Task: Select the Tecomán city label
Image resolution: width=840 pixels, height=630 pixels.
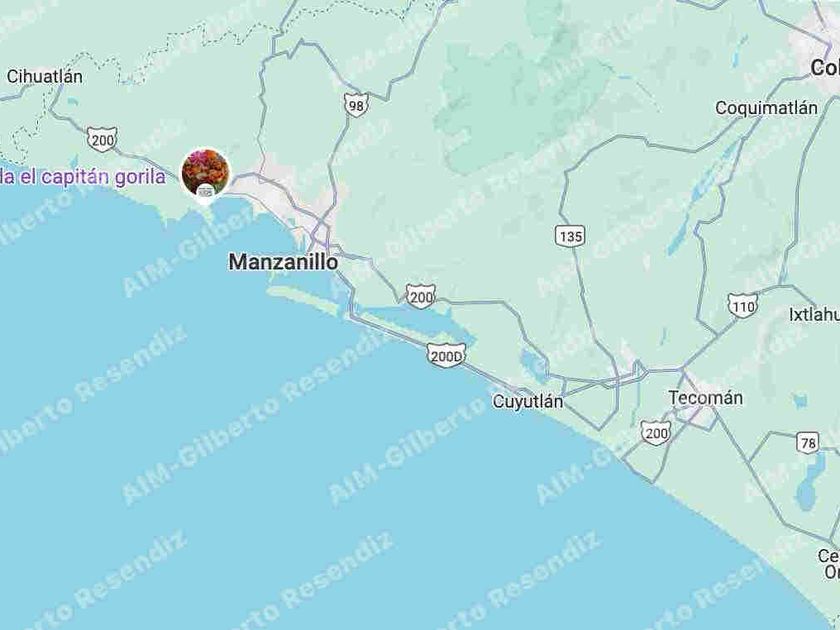Action: point(706,398)
